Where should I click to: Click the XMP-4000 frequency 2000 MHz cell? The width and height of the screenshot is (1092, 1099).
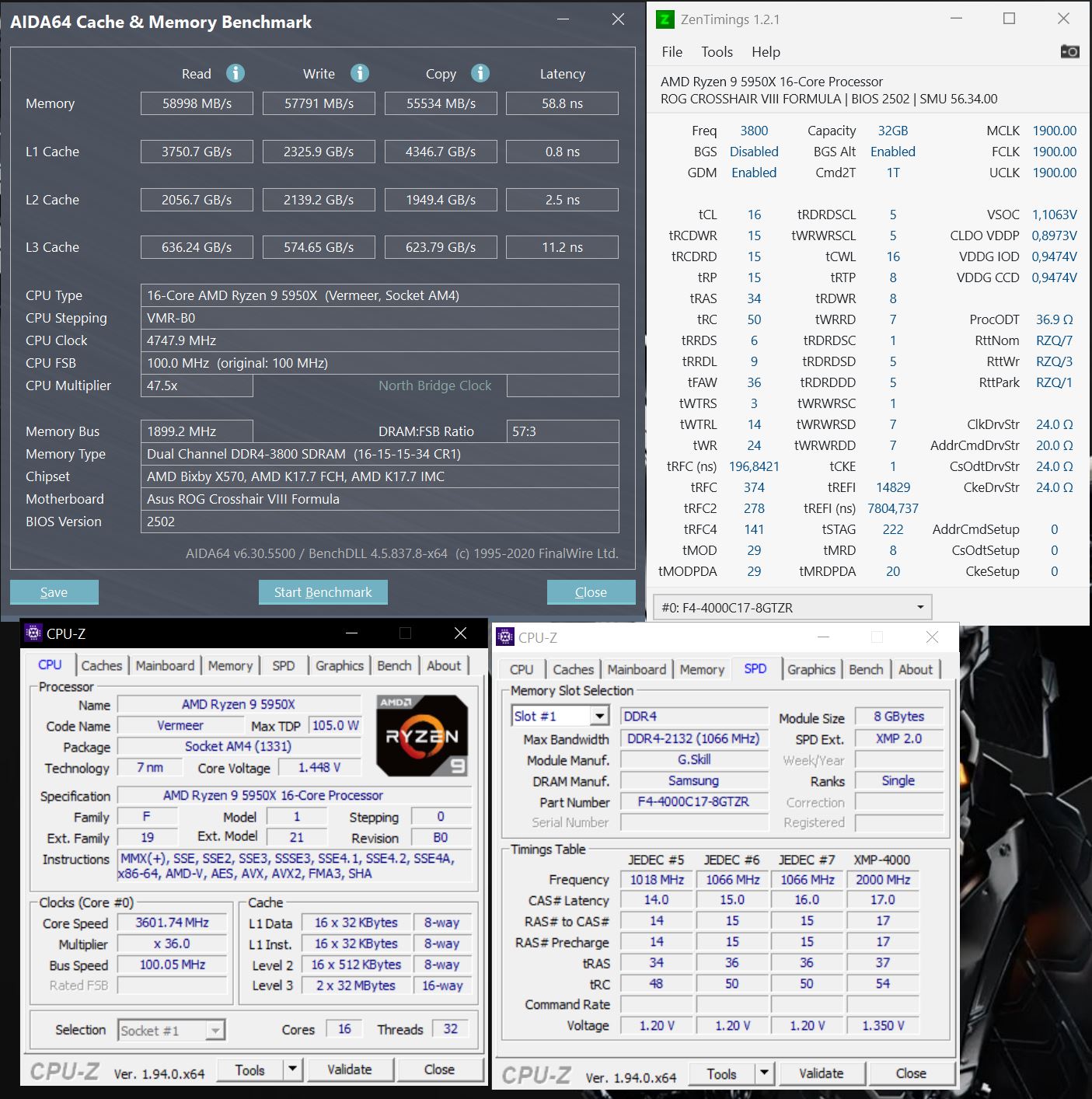(x=883, y=879)
